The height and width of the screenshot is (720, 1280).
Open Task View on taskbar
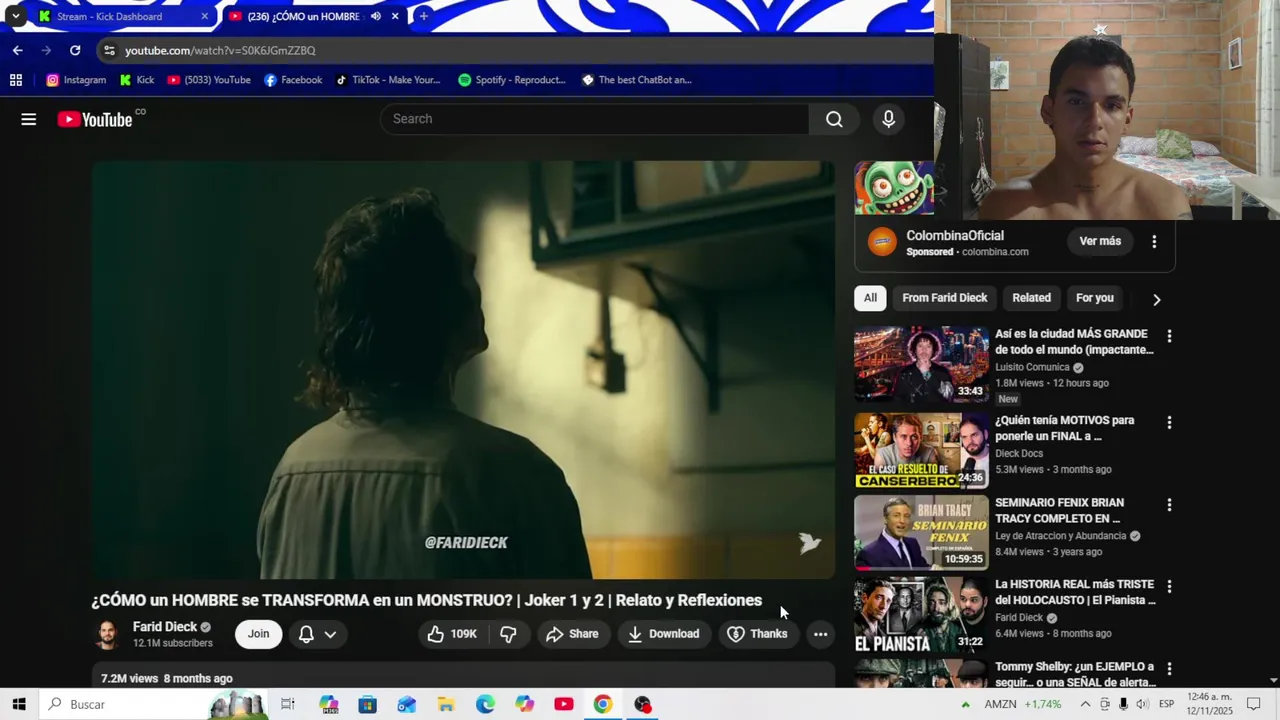click(x=288, y=704)
